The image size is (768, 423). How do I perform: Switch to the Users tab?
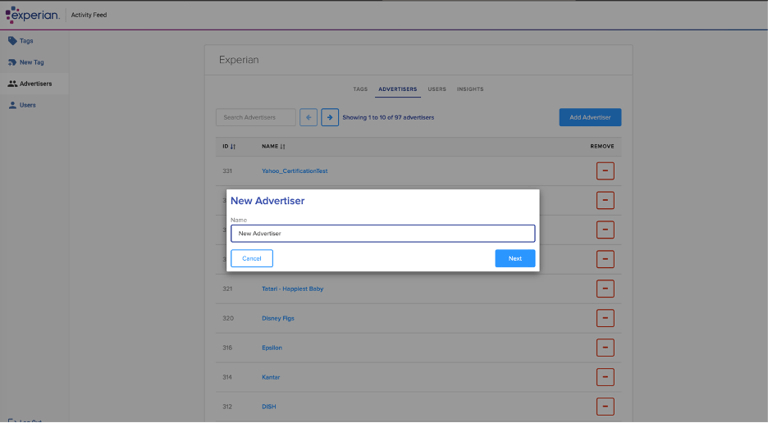437,89
